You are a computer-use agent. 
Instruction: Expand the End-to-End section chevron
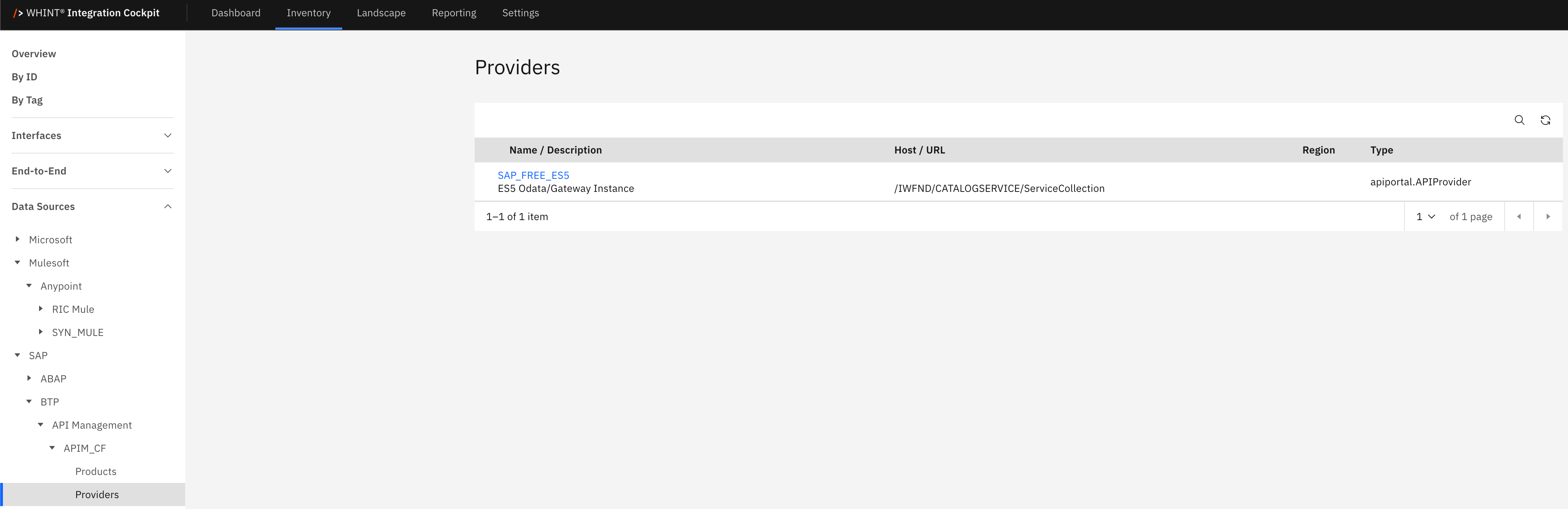pyautogui.click(x=168, y=171)
